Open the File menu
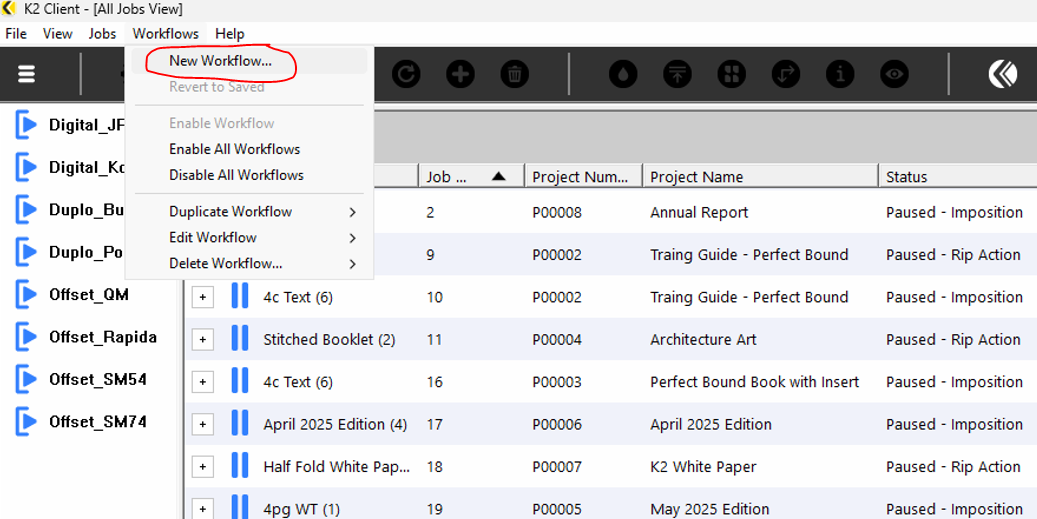Screen dimensions: 1037x519 point(16,34)
